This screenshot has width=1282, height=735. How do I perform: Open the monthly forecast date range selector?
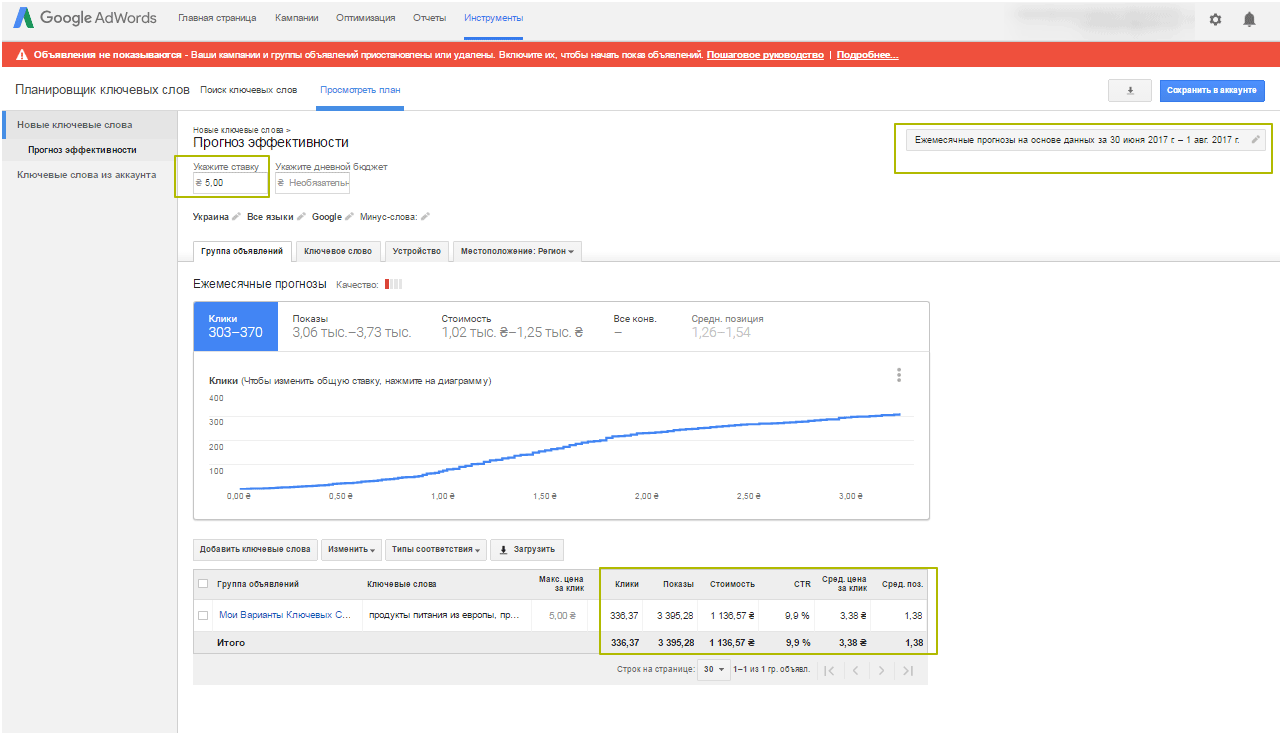pyautogui.click(x=1086, y=140)
